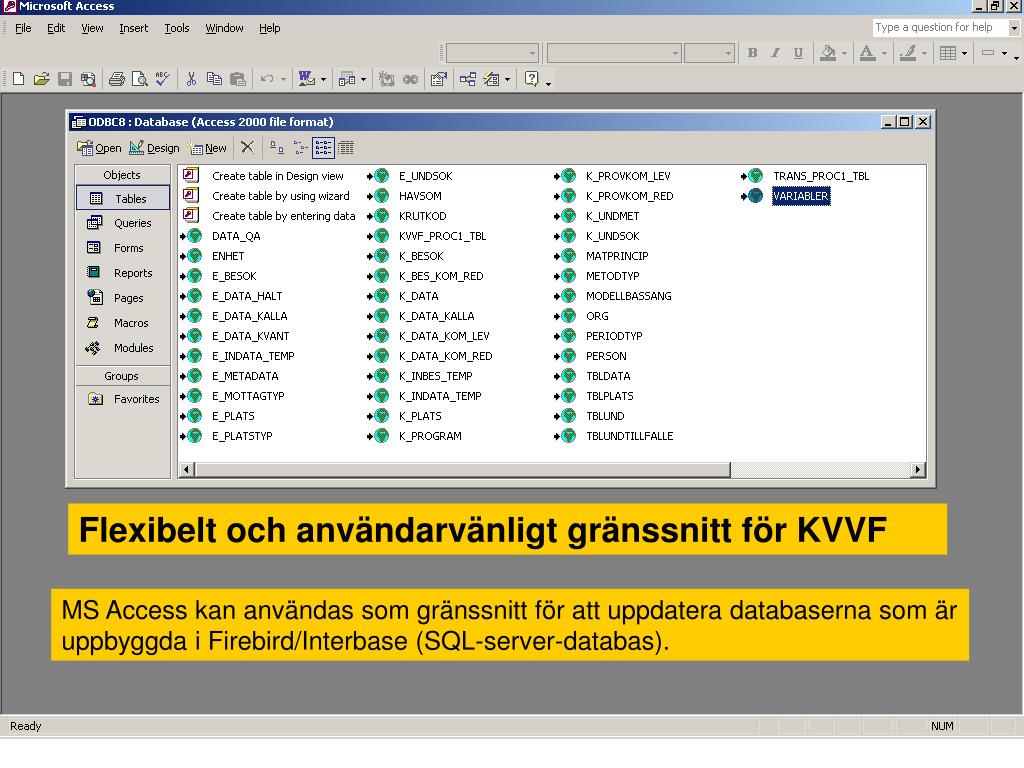Image resolution: width=1024 pixels, height=768 pixels.
Task: Select Forms in the Objects pane
Action: pyautogui.click(x=123, y=248)
